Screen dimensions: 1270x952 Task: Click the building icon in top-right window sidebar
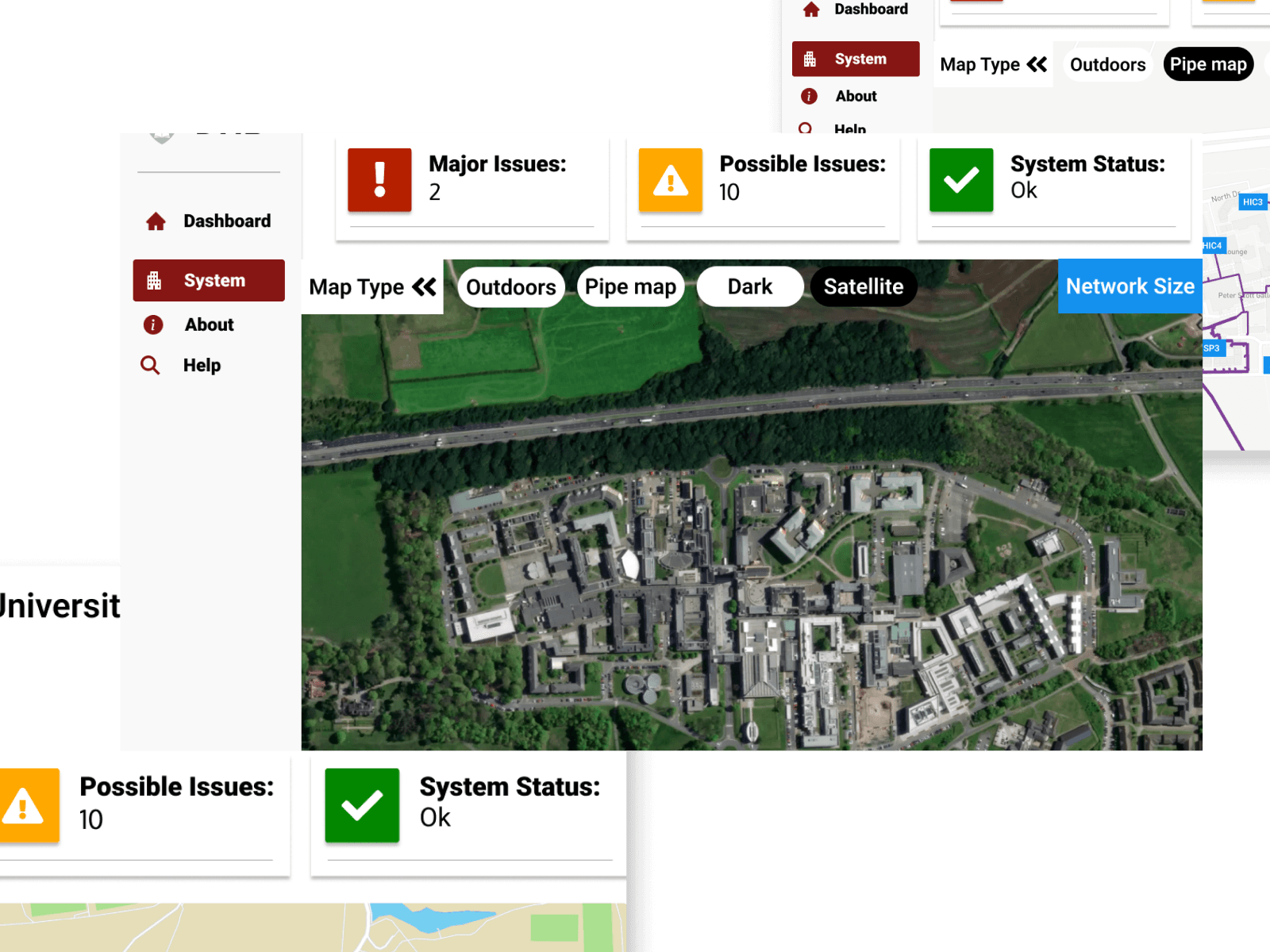810,59
